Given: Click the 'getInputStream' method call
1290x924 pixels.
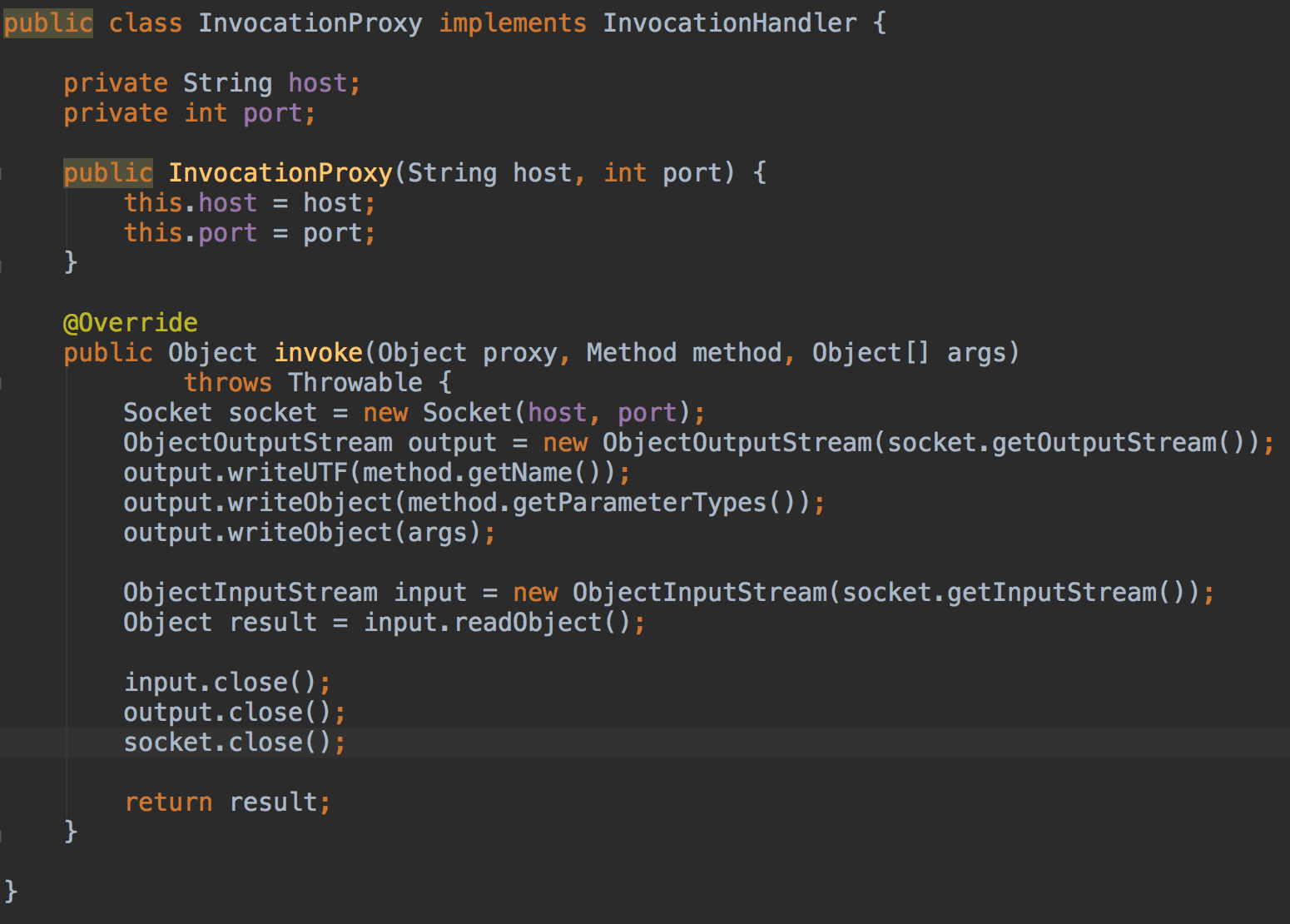Looking at the screenshot, I should coord(1052,593).
